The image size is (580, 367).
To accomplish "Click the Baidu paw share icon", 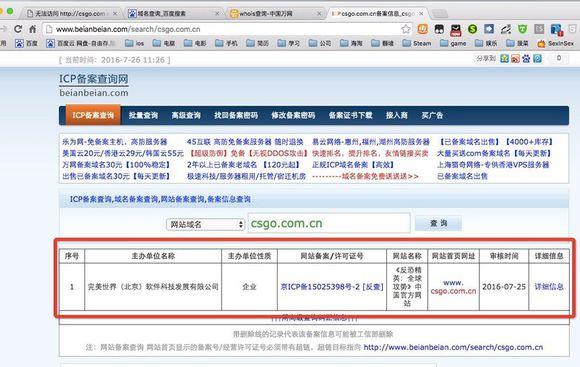I will coord(526,58).
